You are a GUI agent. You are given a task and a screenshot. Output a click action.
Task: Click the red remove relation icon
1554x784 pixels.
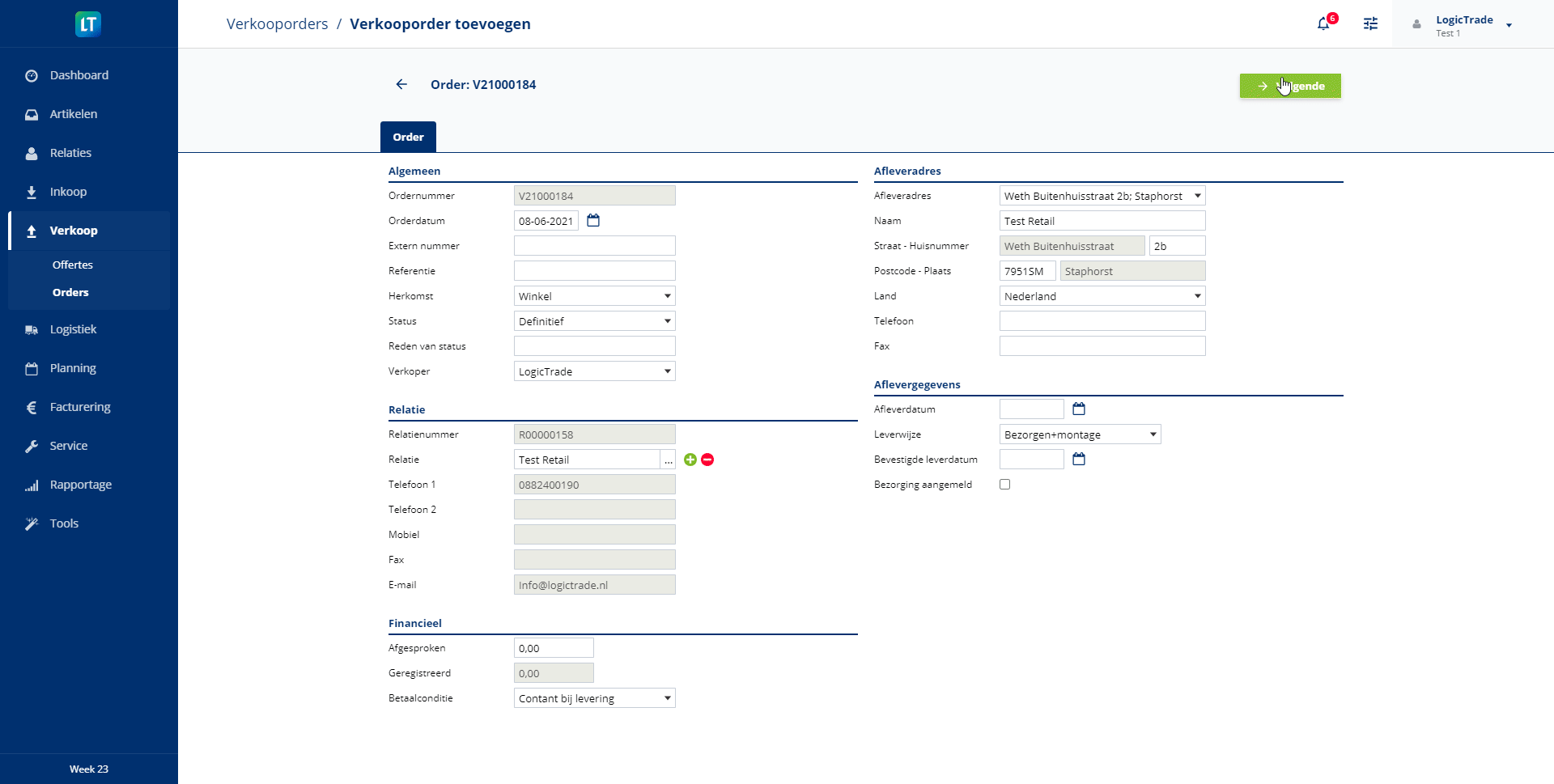pyautogui.click(x=707, y=460)
